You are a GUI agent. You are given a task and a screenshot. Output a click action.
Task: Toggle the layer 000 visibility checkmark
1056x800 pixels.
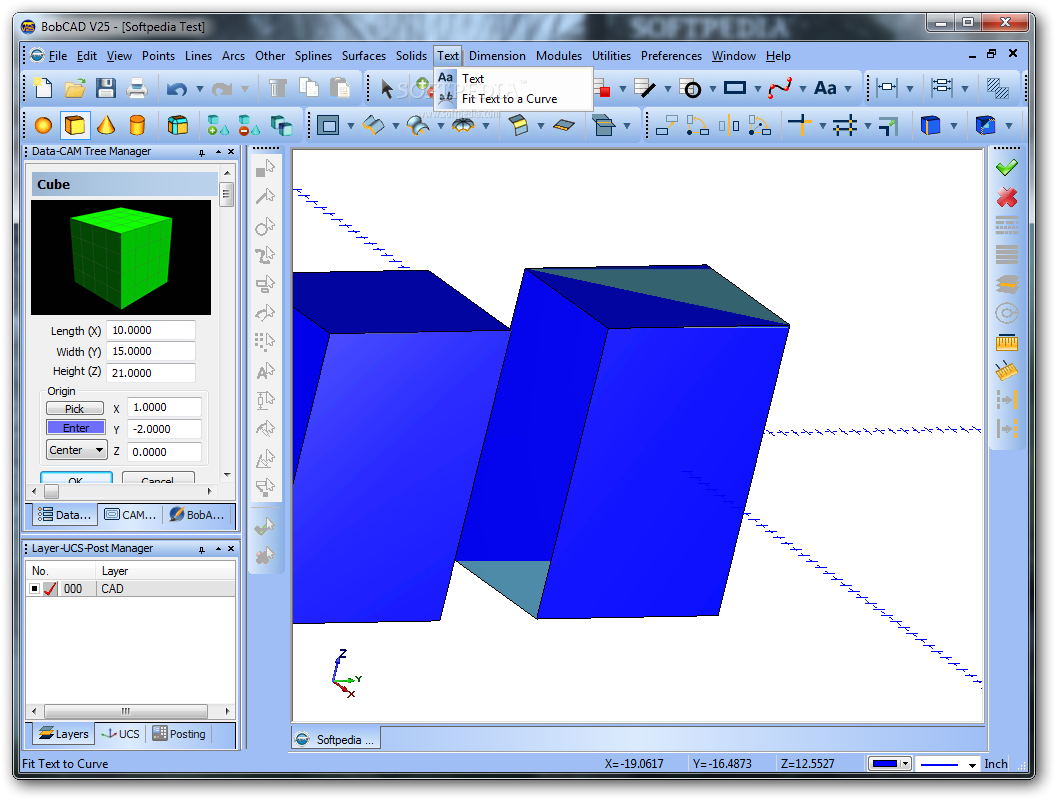coord(51,589)
